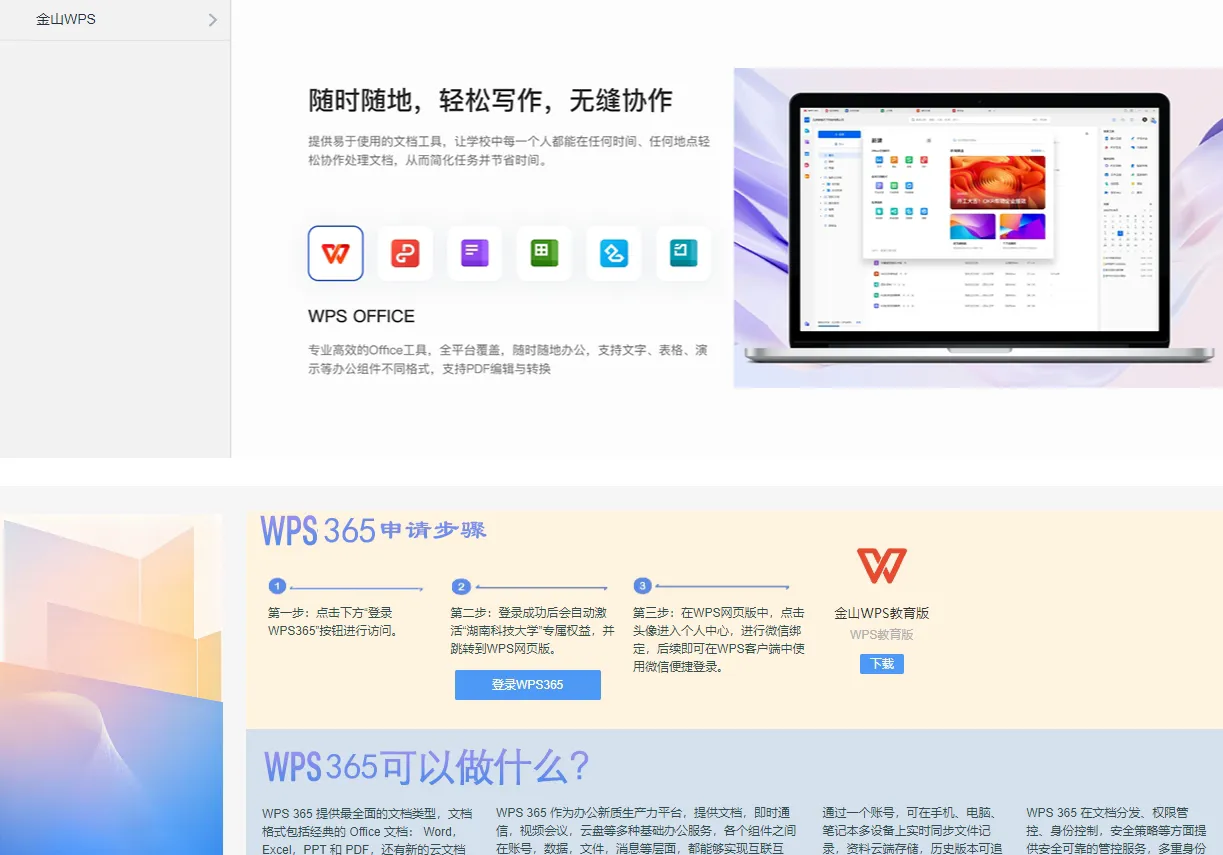Select the green WPS spreadsheet icon
Image resolution: width=1223 pixels, height=855 pixels.
(543, 253)
